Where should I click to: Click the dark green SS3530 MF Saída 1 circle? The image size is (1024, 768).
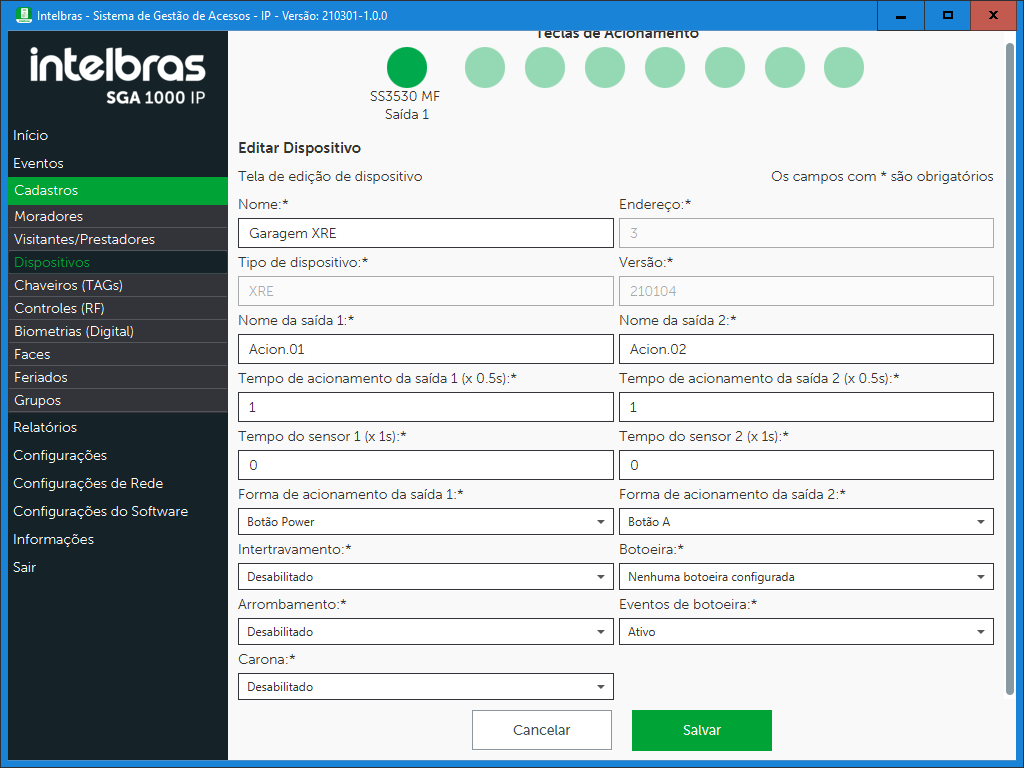pos(406,67)
